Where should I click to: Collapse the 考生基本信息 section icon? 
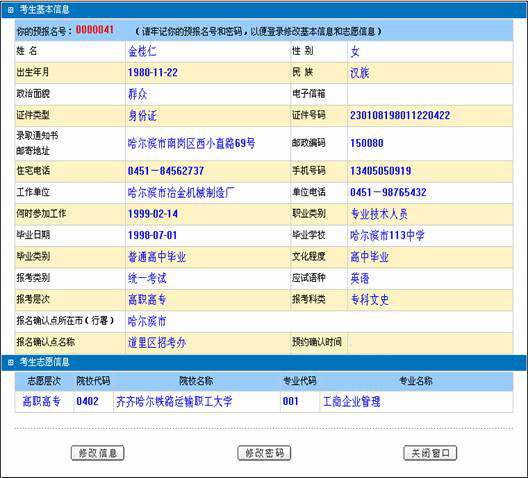coord(10,10)
